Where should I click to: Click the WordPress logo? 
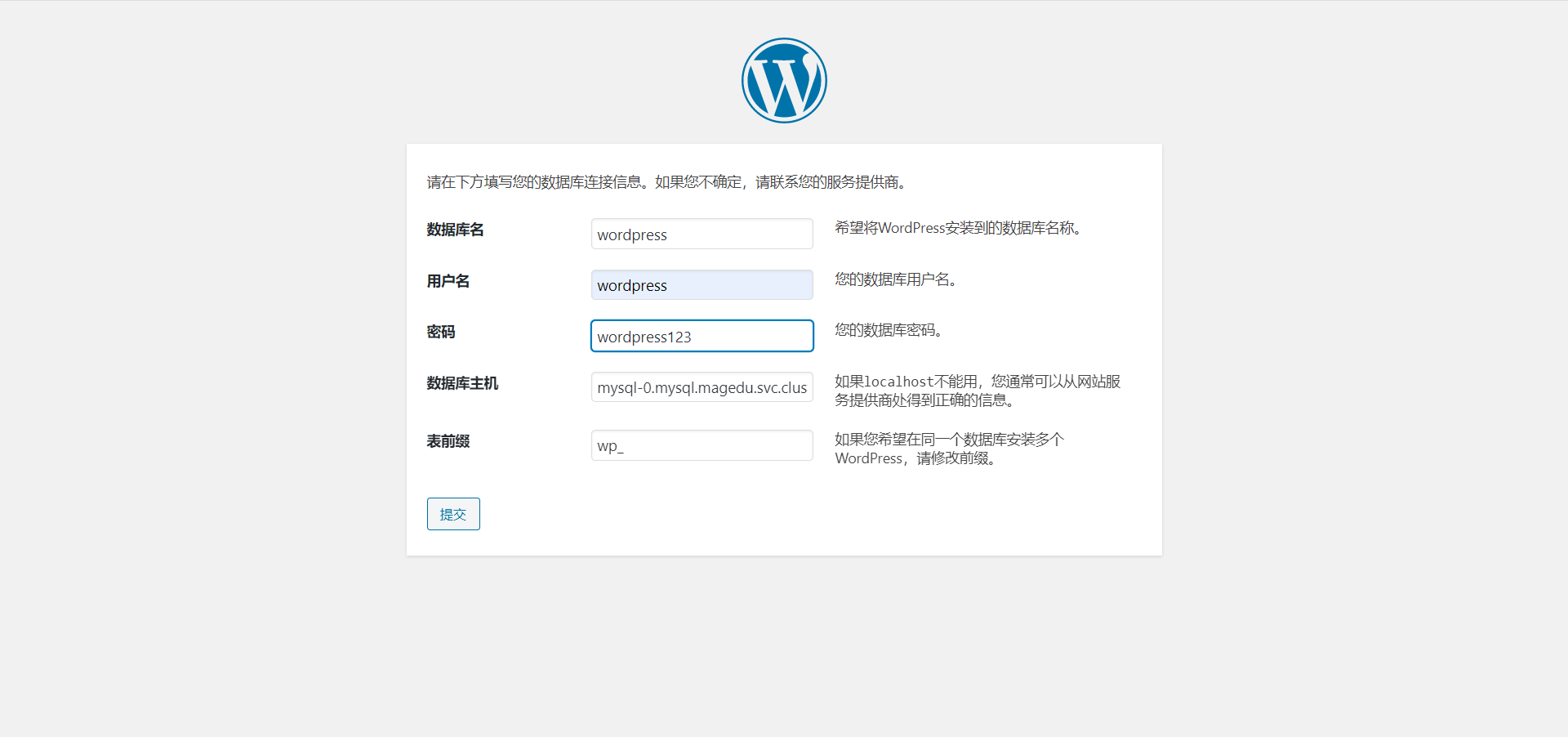(x=784, y=80)
